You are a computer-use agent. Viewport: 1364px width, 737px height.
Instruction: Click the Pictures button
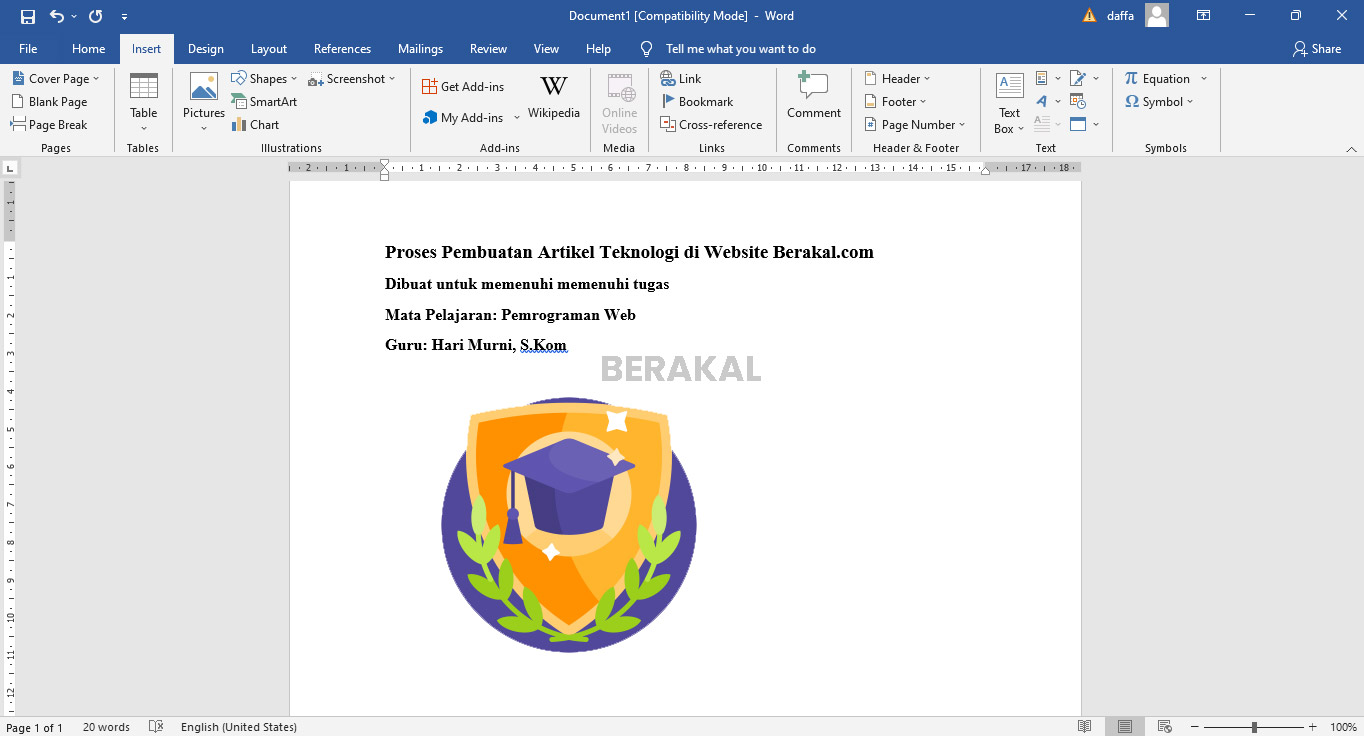click(x=204, y=103)
